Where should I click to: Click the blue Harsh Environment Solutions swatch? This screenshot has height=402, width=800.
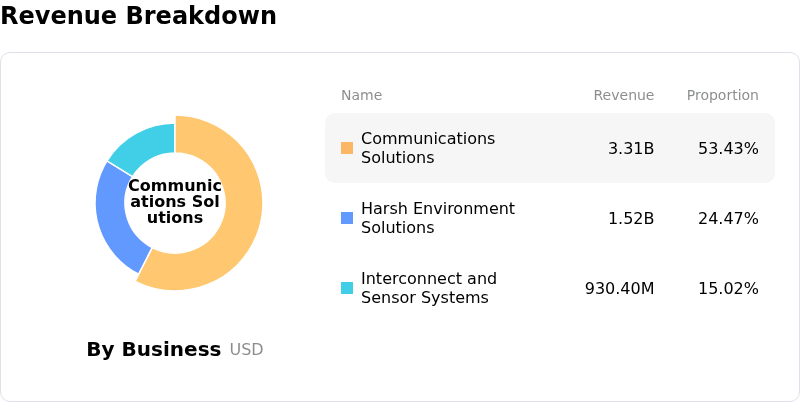(347, 218)
